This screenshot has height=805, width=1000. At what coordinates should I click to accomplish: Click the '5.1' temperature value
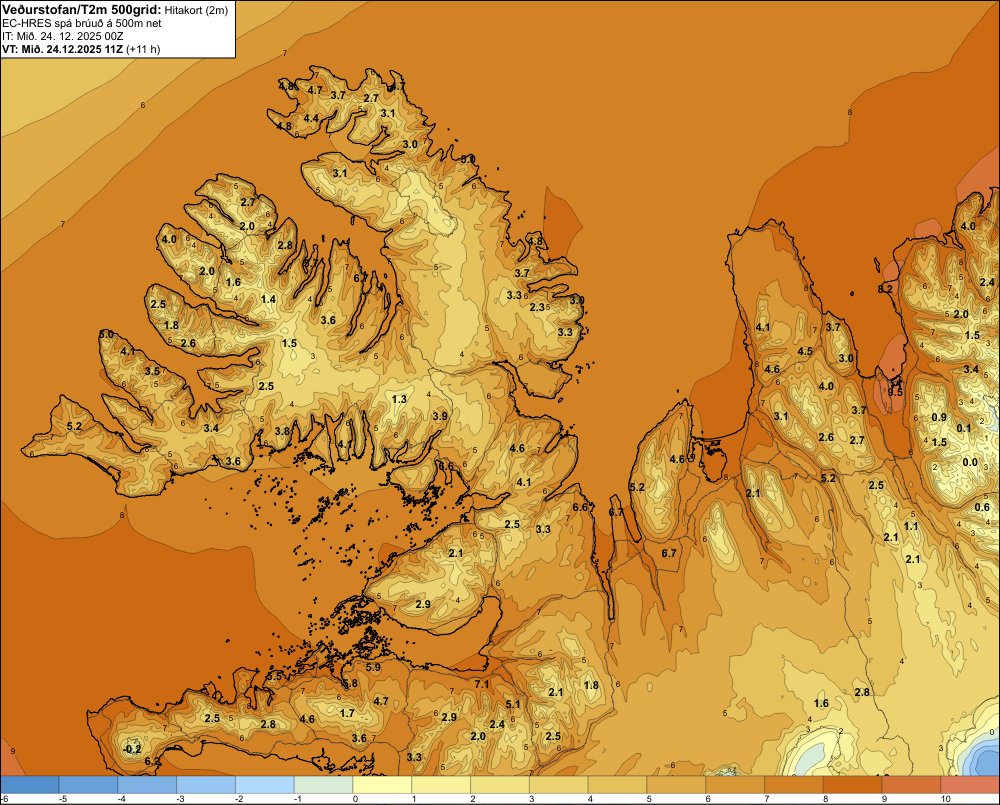click(513, 704)
